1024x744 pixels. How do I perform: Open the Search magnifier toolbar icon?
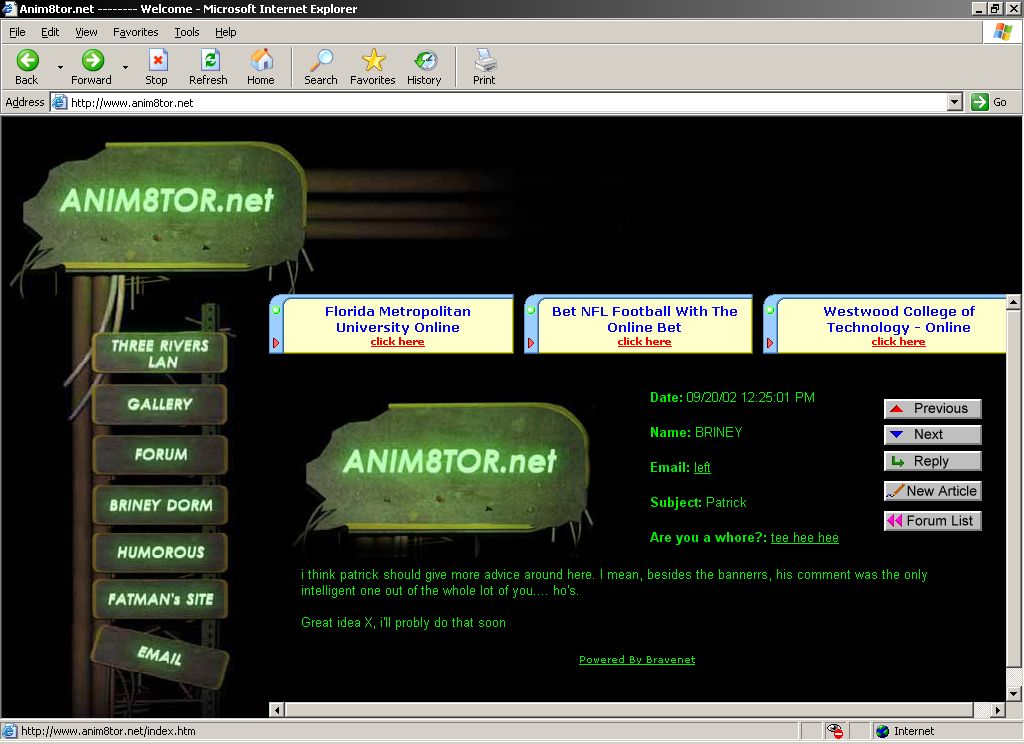coord(321,60)
